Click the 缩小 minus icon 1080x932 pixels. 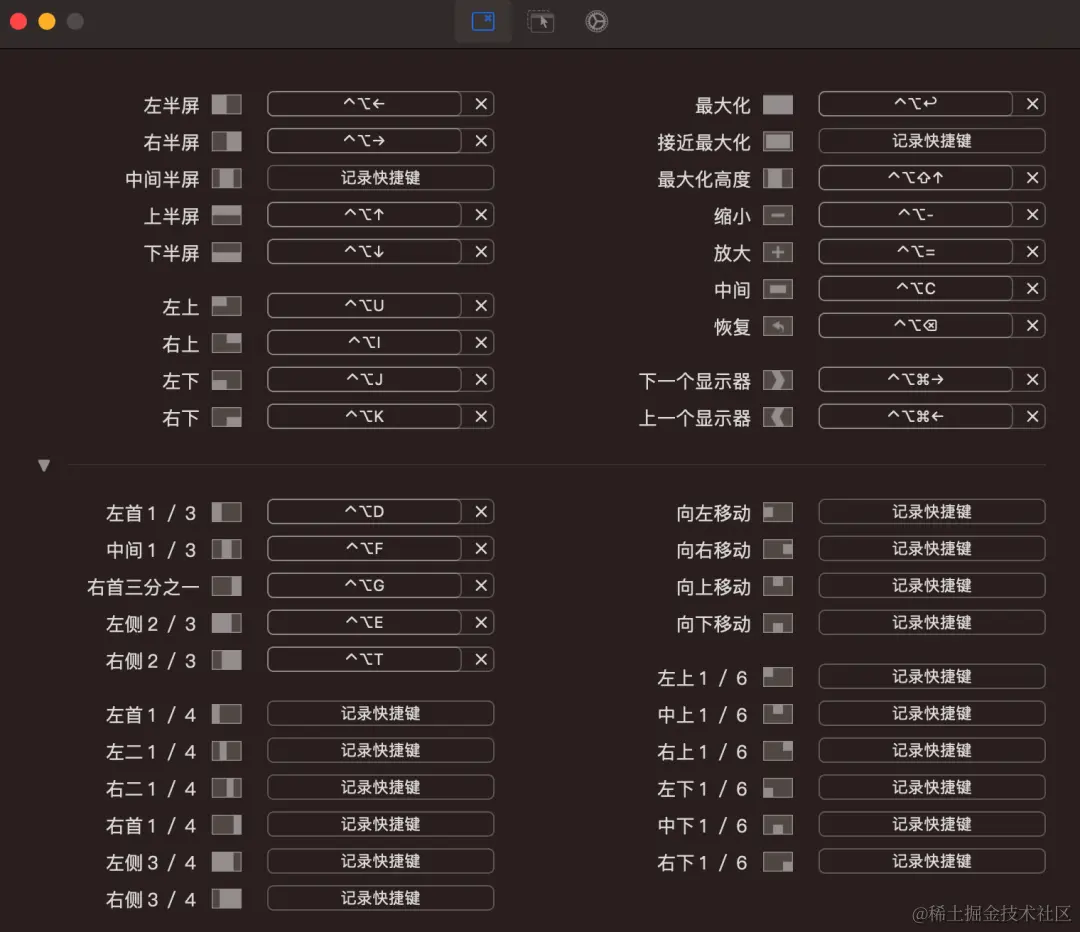click(779, 214)
